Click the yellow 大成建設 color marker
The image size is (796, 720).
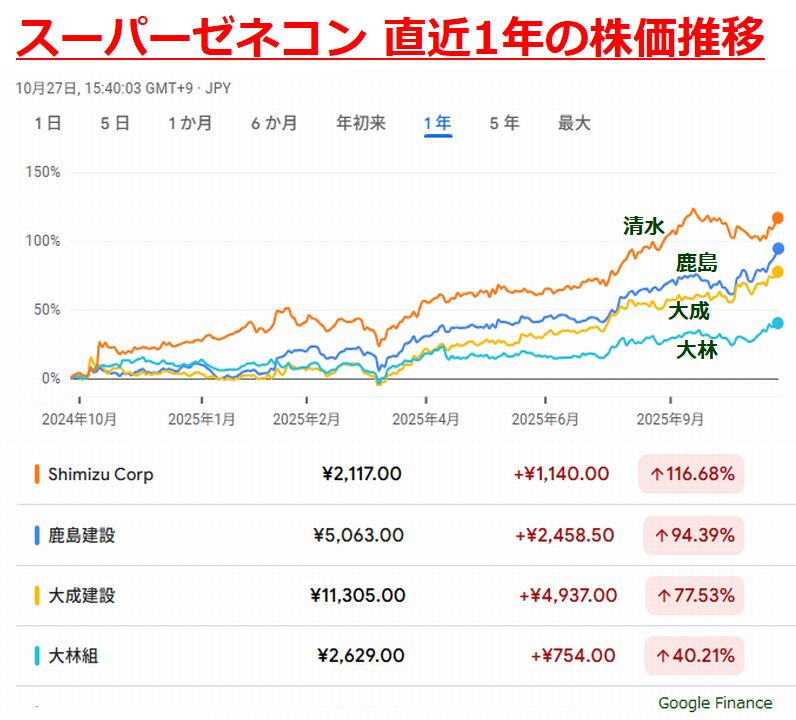pos(37,596)
